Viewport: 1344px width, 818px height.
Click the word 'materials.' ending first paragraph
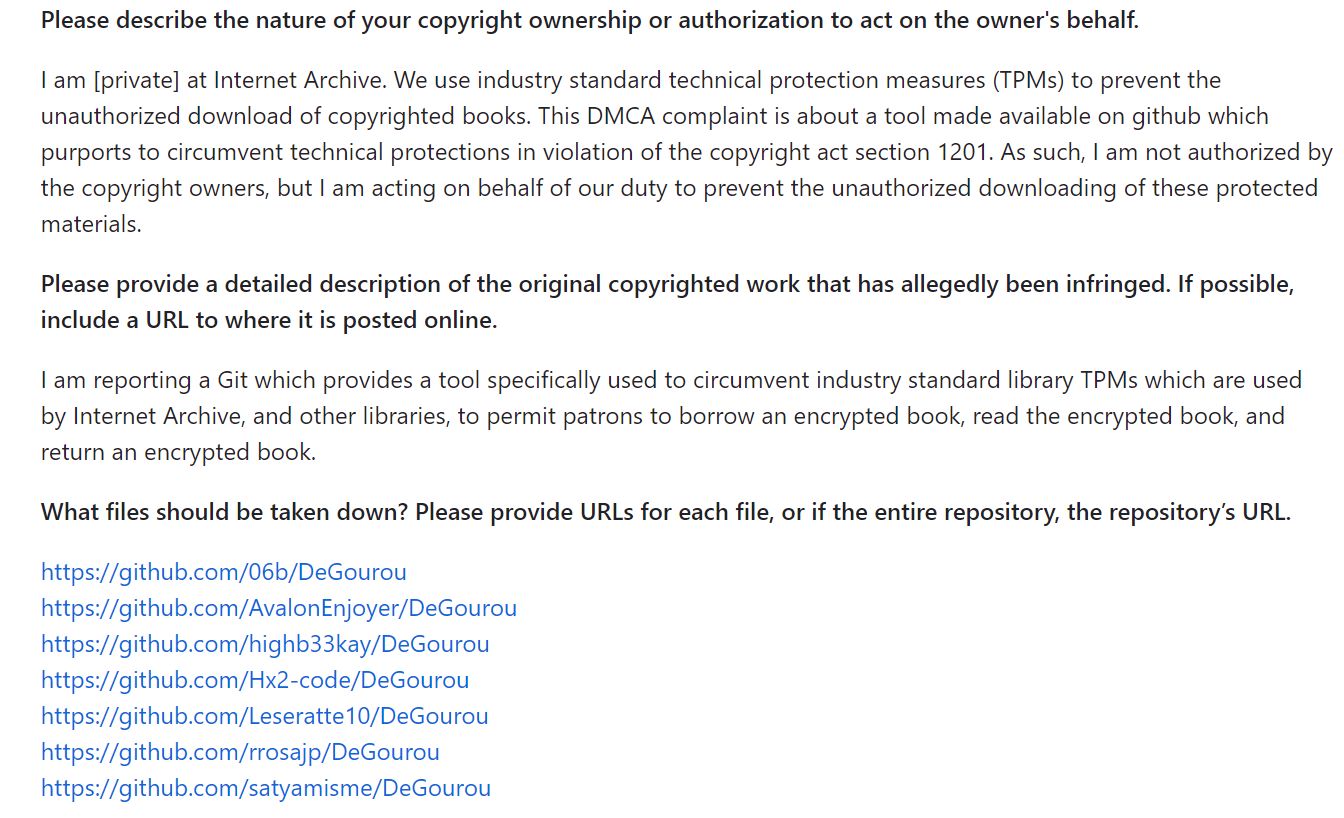click(91, 225)
